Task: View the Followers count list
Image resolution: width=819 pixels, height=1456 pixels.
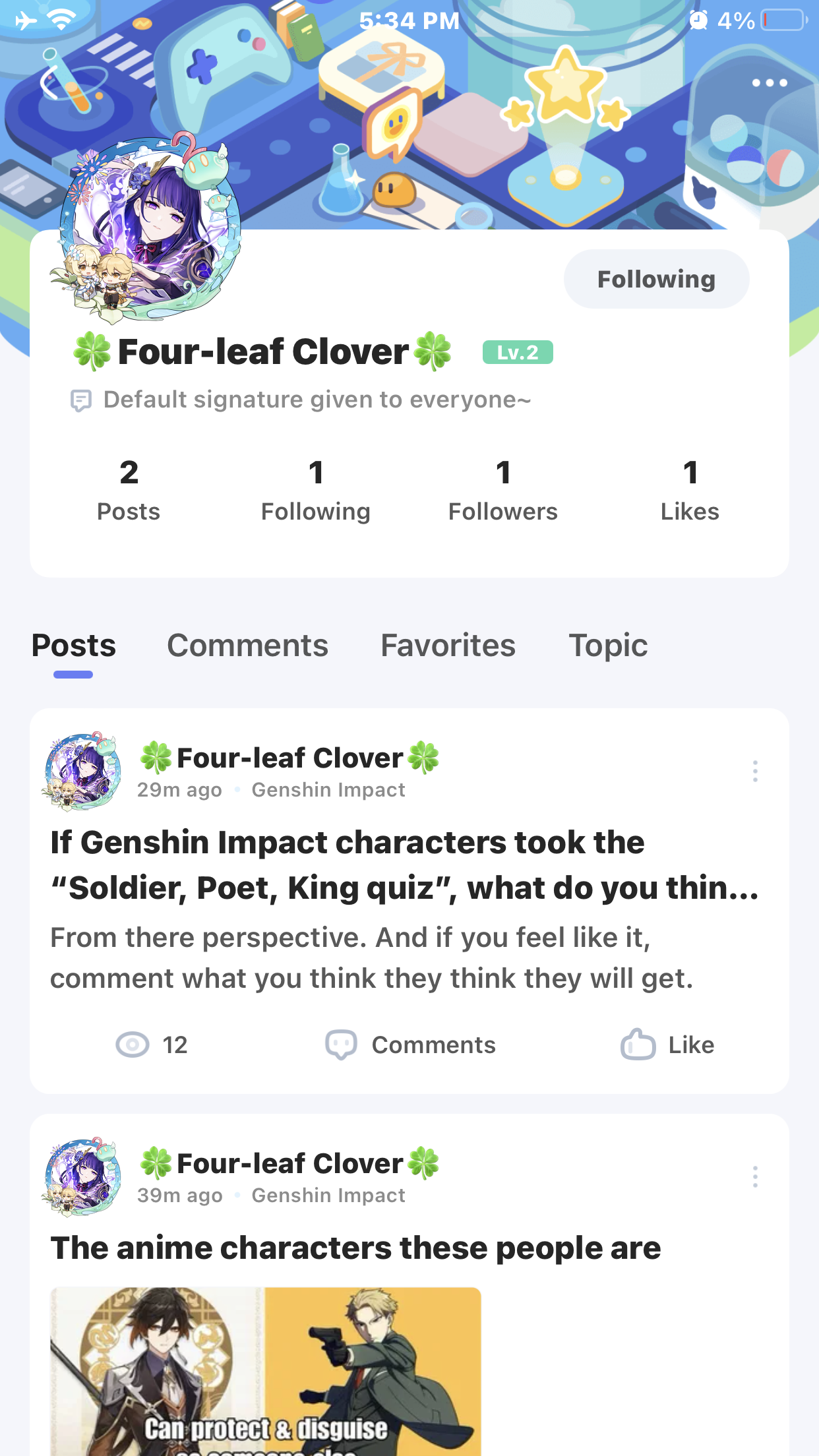Action: 502,491
